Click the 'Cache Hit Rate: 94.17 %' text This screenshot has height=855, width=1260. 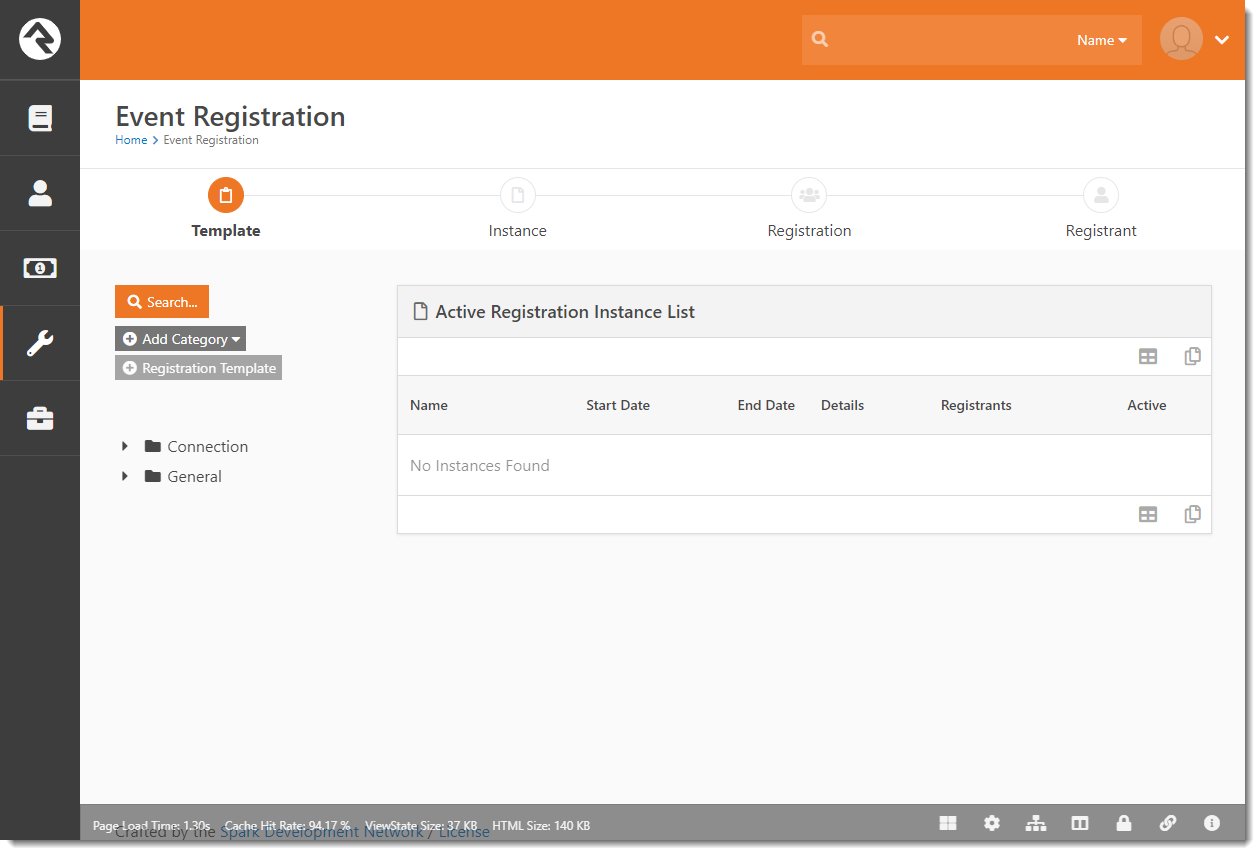click(287, 825)
